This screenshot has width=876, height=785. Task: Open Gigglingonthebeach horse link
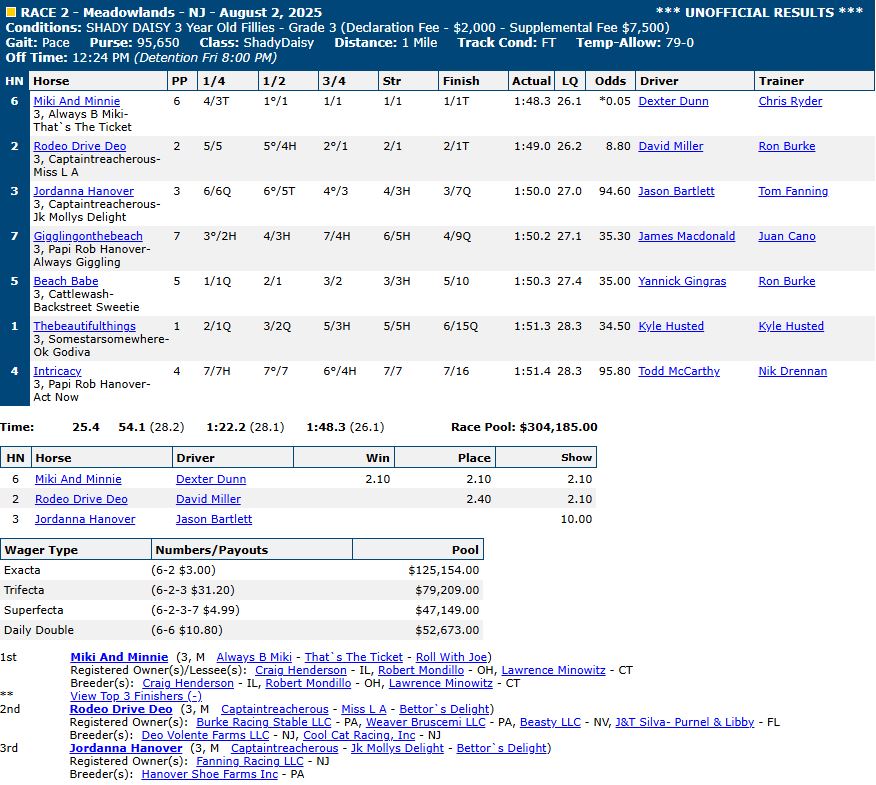click(88, 237)
